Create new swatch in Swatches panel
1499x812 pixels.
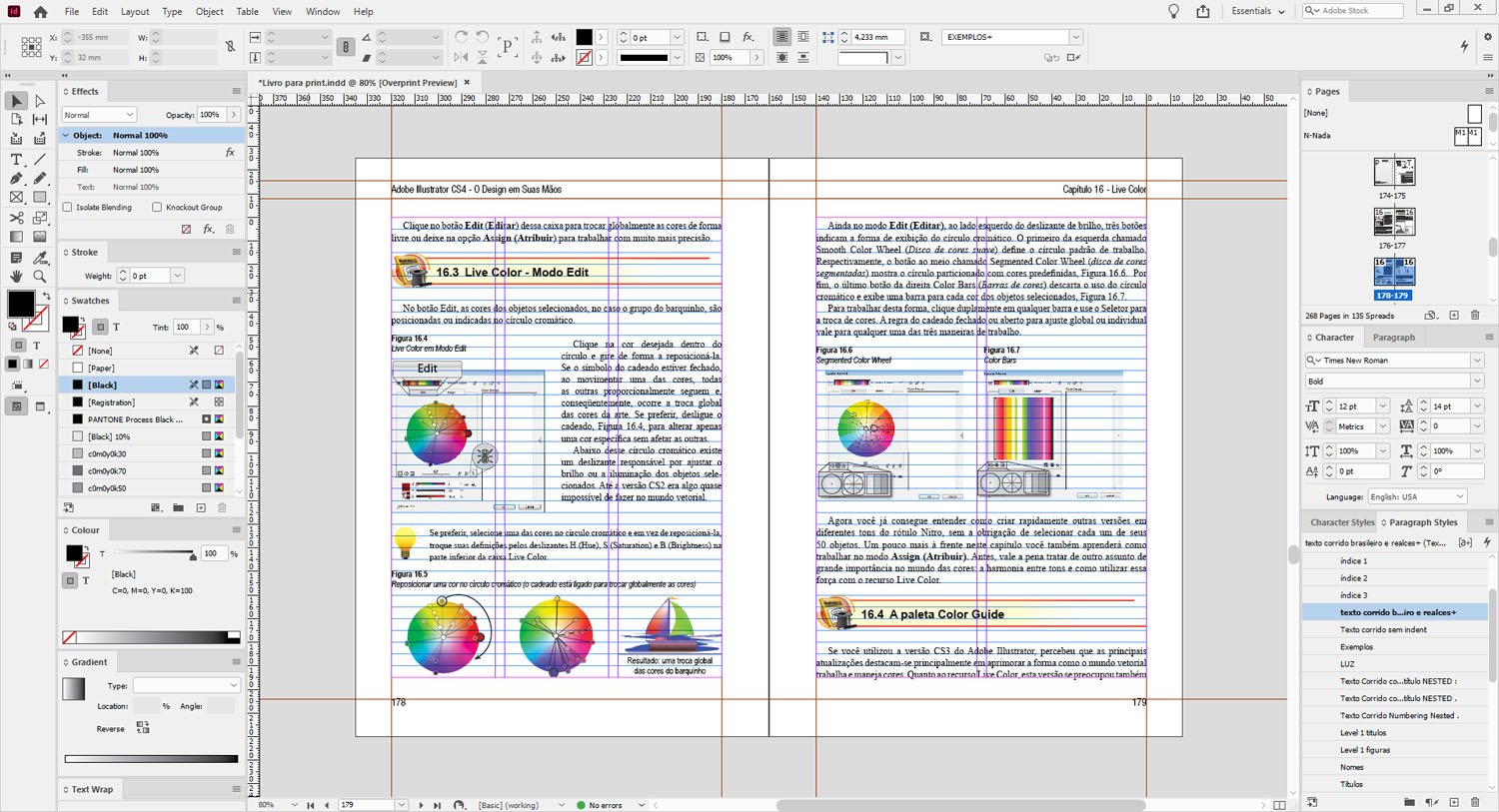(x=201, y=507)
